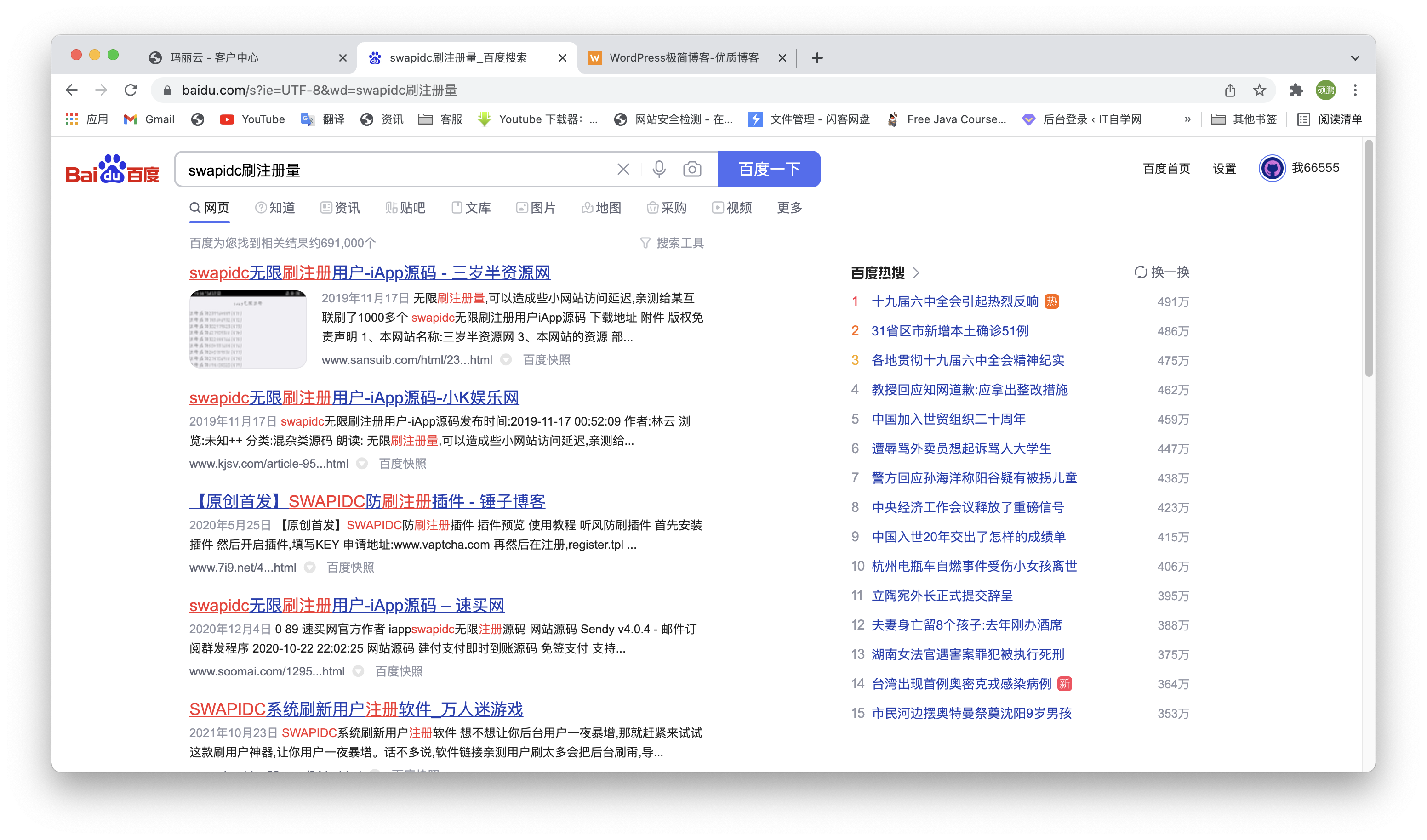This screenshot has height=840, width=1427.
Task: Open the 阅读清单 reading list
Action: click(x=1329, y=119)
